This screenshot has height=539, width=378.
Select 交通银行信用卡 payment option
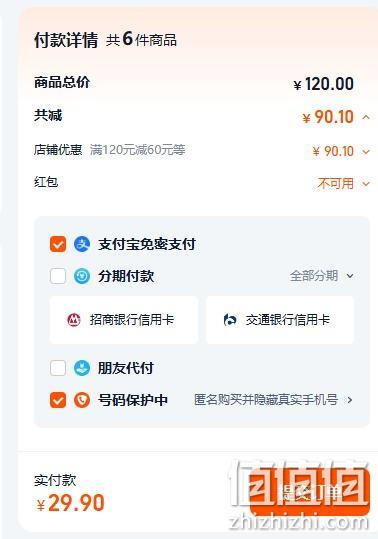[280, 320]
